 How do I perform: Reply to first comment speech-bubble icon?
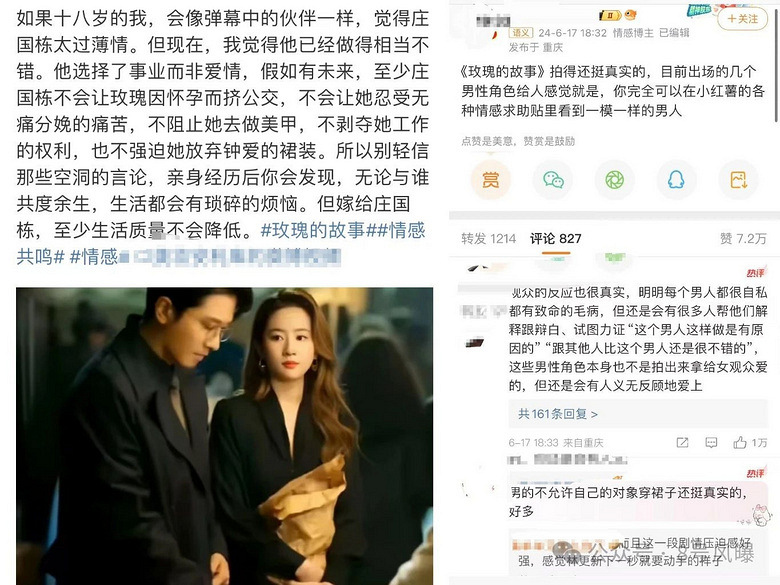click(711, 442)
